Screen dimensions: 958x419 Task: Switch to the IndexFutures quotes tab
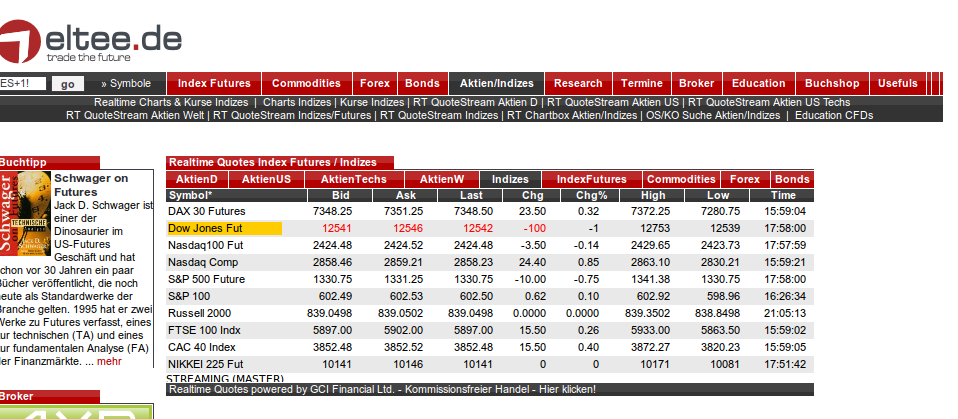pyautogui.click(x=591, y=179)
